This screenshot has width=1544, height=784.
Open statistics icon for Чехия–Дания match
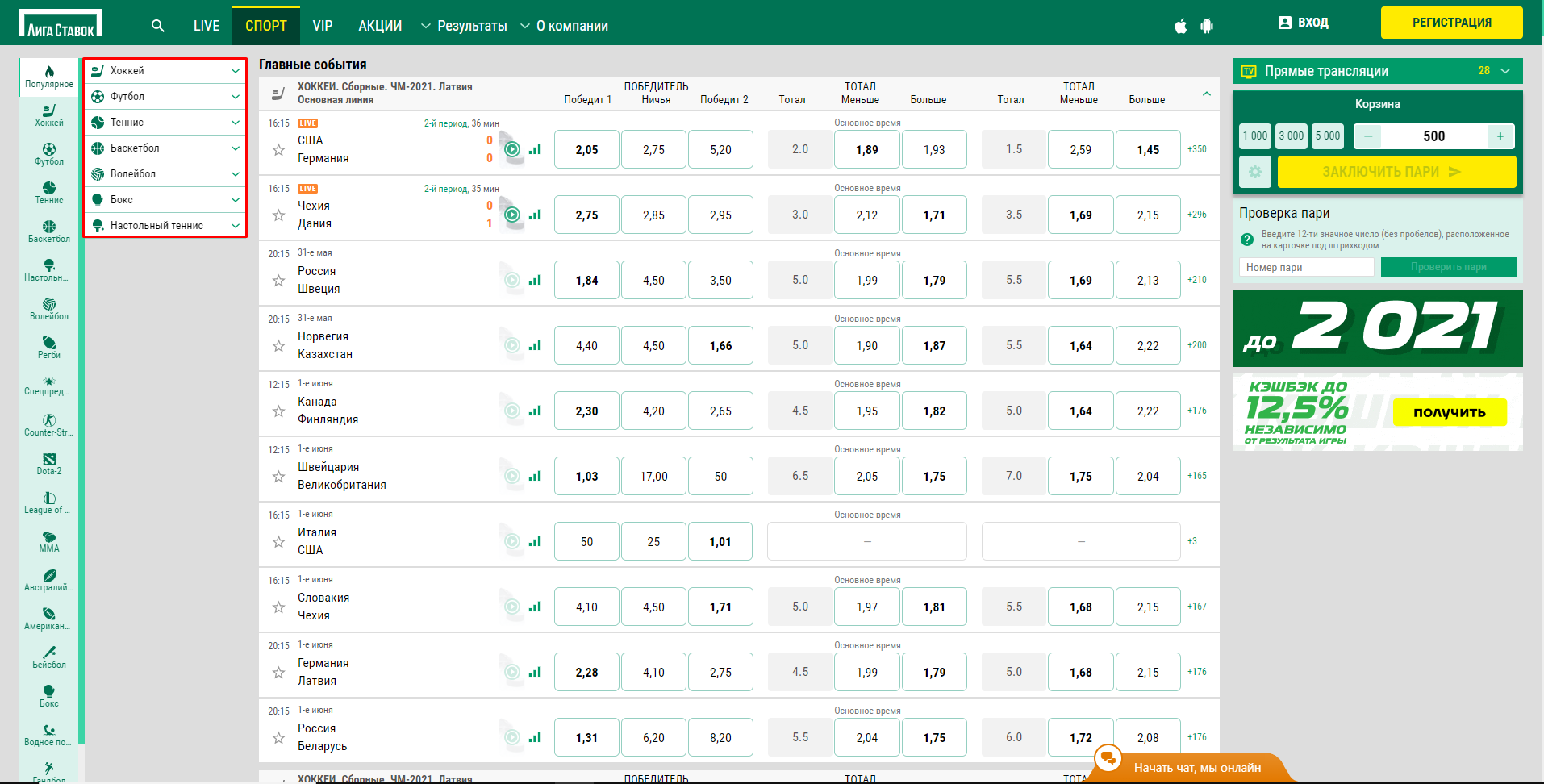535,215
